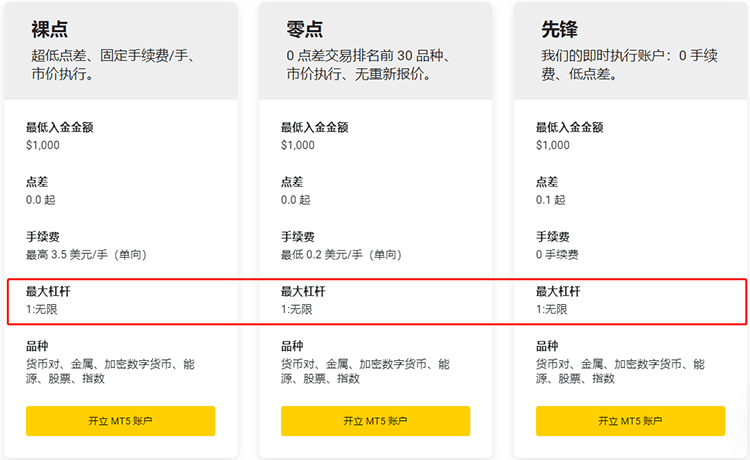Click 1:无限 leverage value in 先锋 card
Viewport: 750px width, 460px height.
(x=551, y=309)
